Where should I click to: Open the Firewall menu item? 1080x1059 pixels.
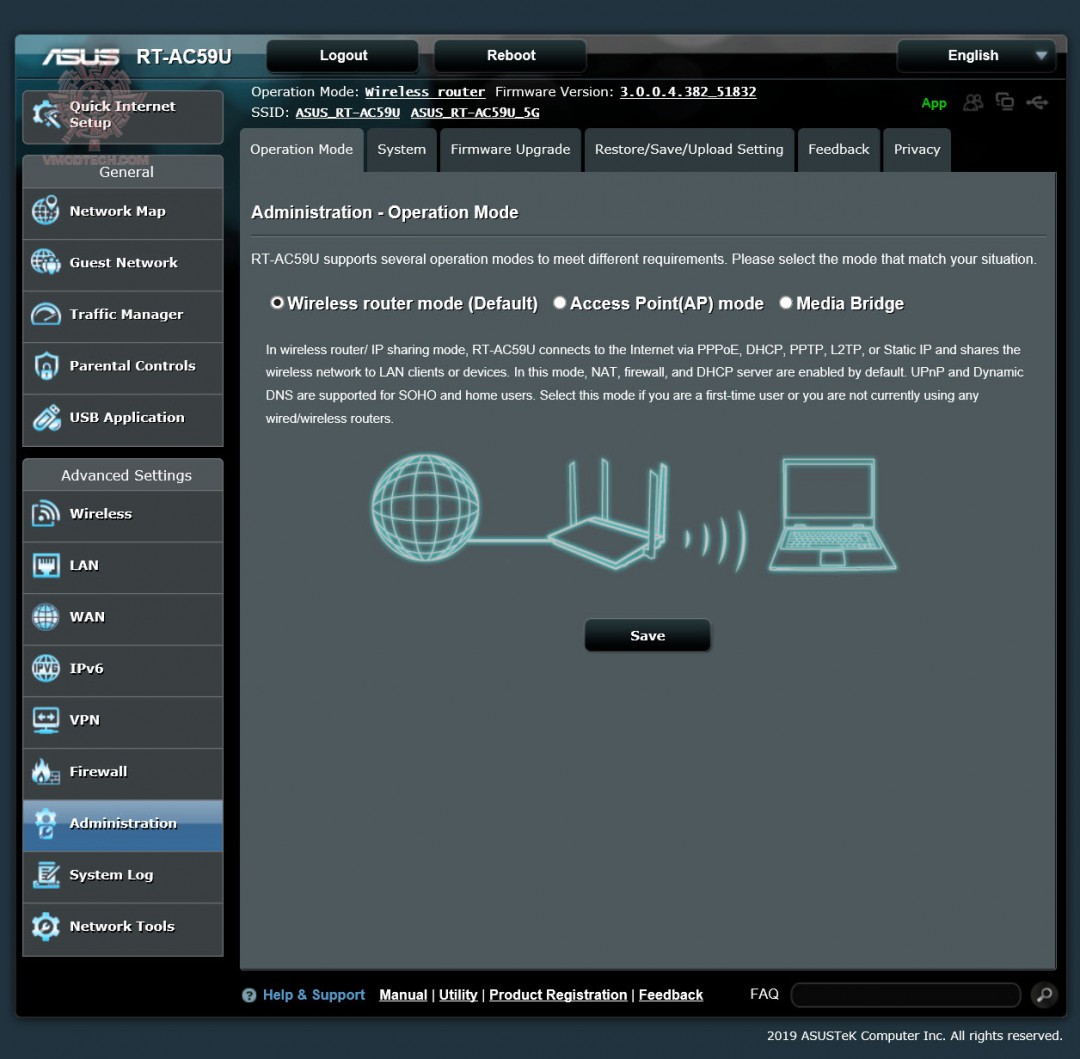tap(123, 773)
